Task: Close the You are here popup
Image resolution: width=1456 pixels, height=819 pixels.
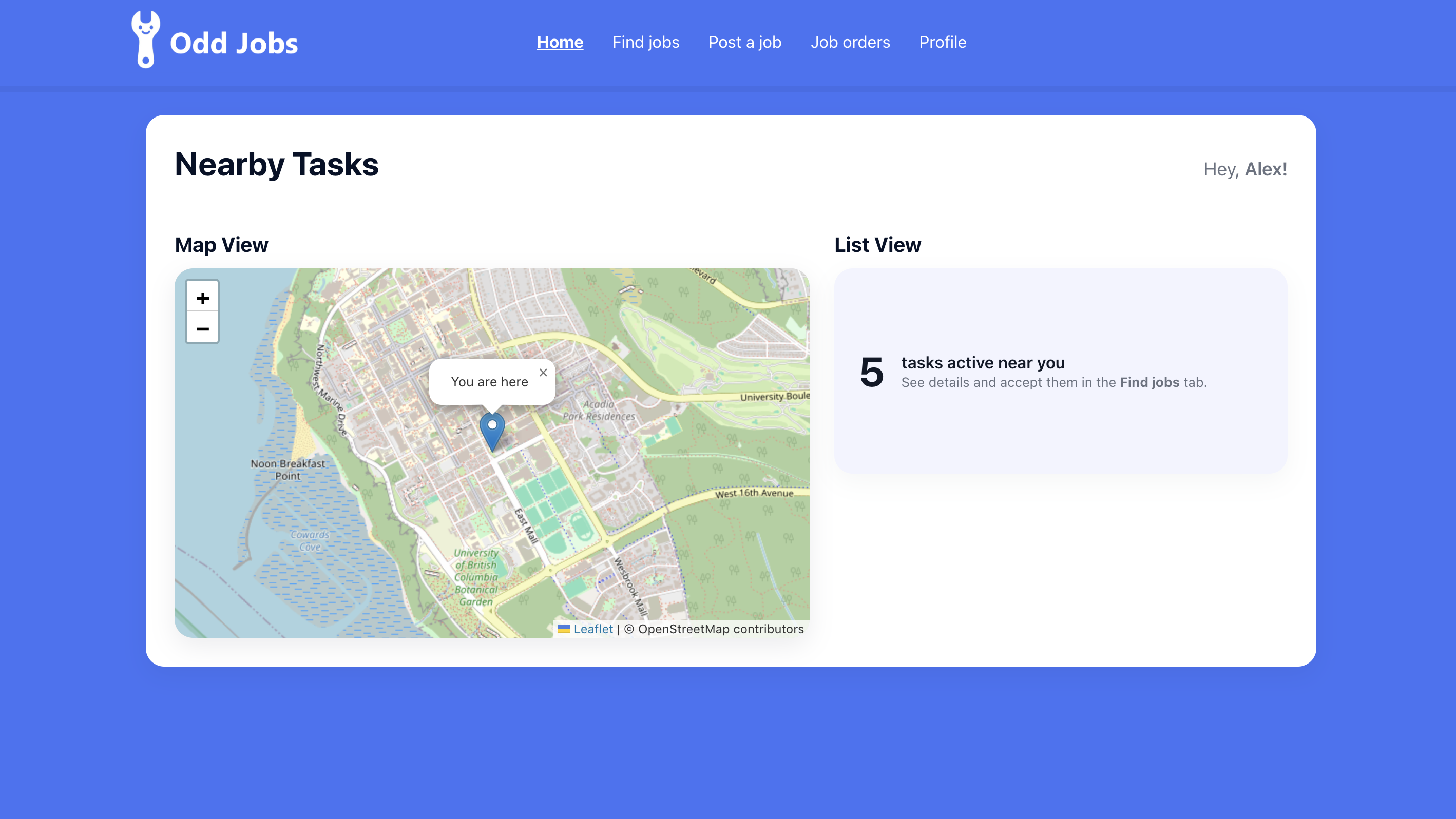Action: pyautogui.click(x=543, y=373)
